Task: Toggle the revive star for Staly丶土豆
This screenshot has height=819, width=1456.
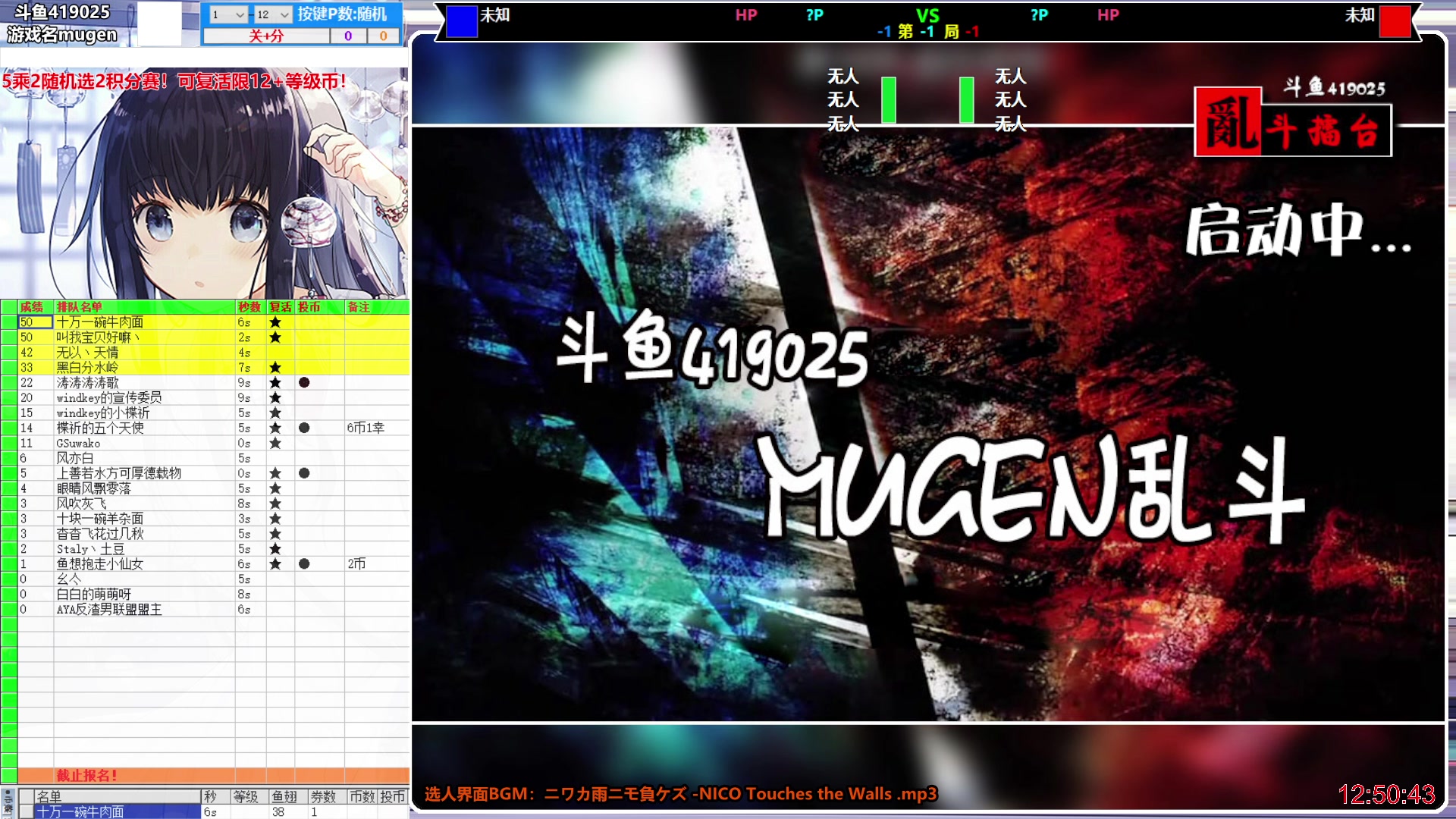Action: (x=275, y=549)
